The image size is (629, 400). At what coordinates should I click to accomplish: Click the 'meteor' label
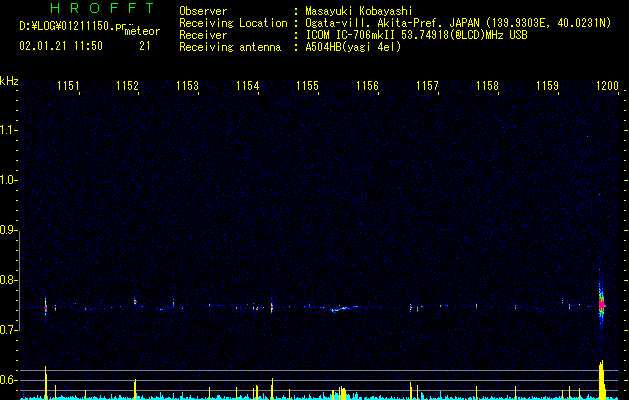142,31
